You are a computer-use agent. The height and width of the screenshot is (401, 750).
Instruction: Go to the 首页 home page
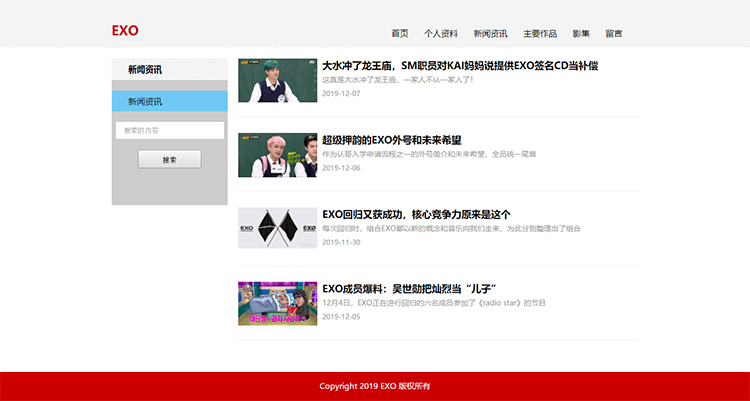tap(400, 33)
